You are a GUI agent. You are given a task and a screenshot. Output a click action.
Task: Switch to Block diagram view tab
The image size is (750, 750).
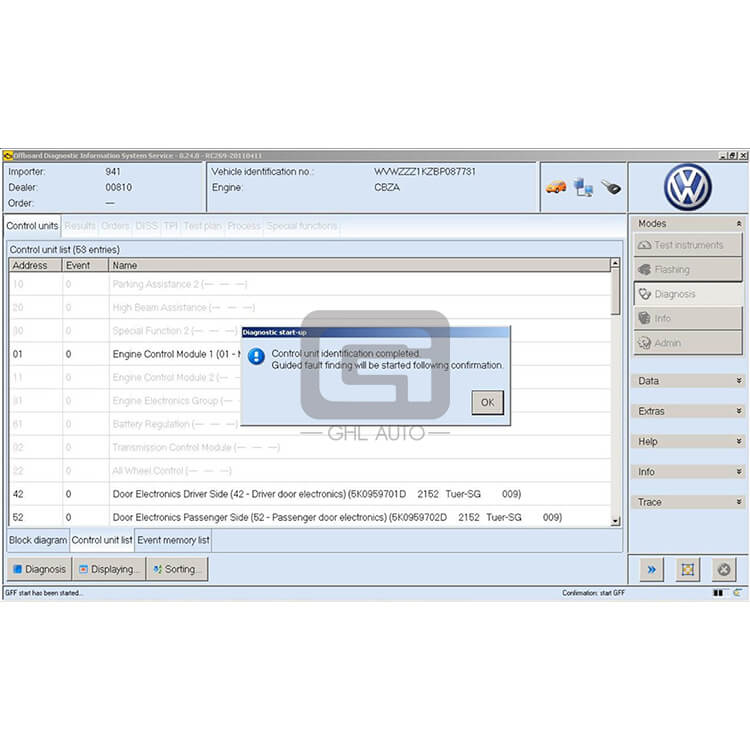tap(38, 540)
